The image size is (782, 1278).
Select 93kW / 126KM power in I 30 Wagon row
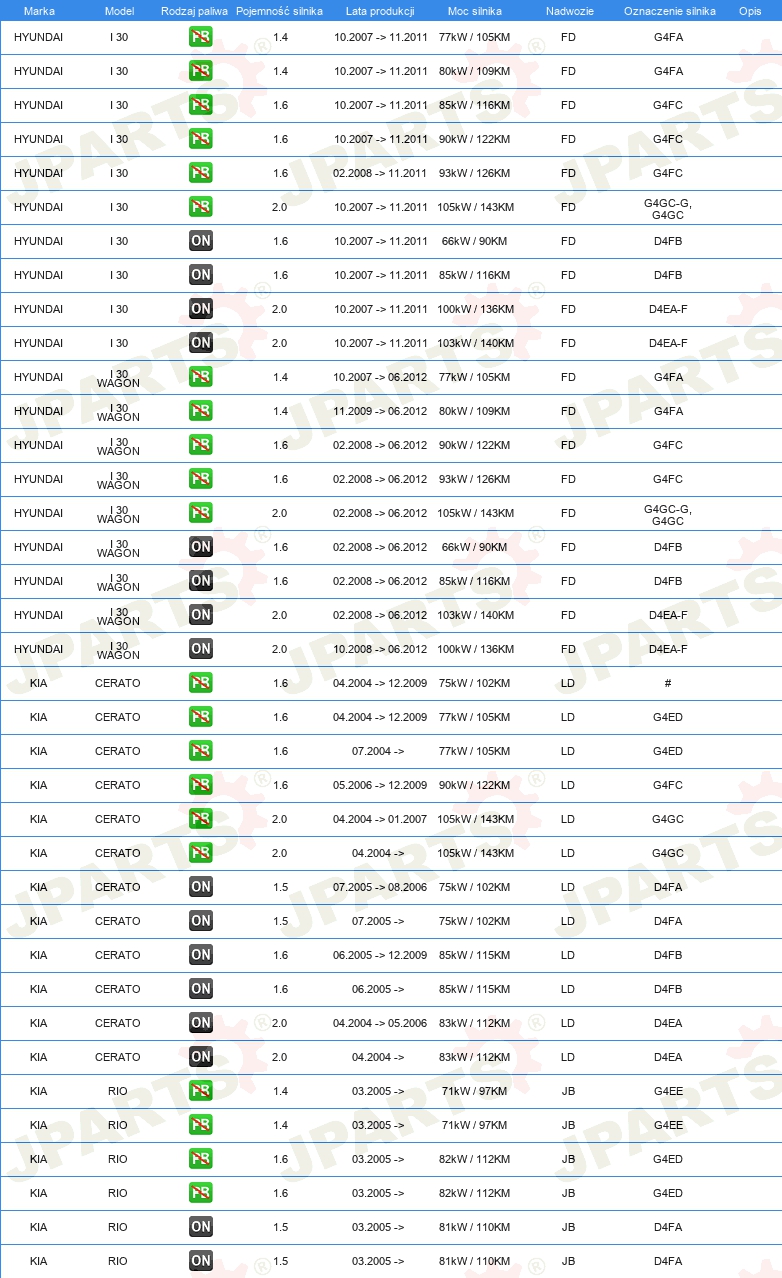(x=474, y=479)
